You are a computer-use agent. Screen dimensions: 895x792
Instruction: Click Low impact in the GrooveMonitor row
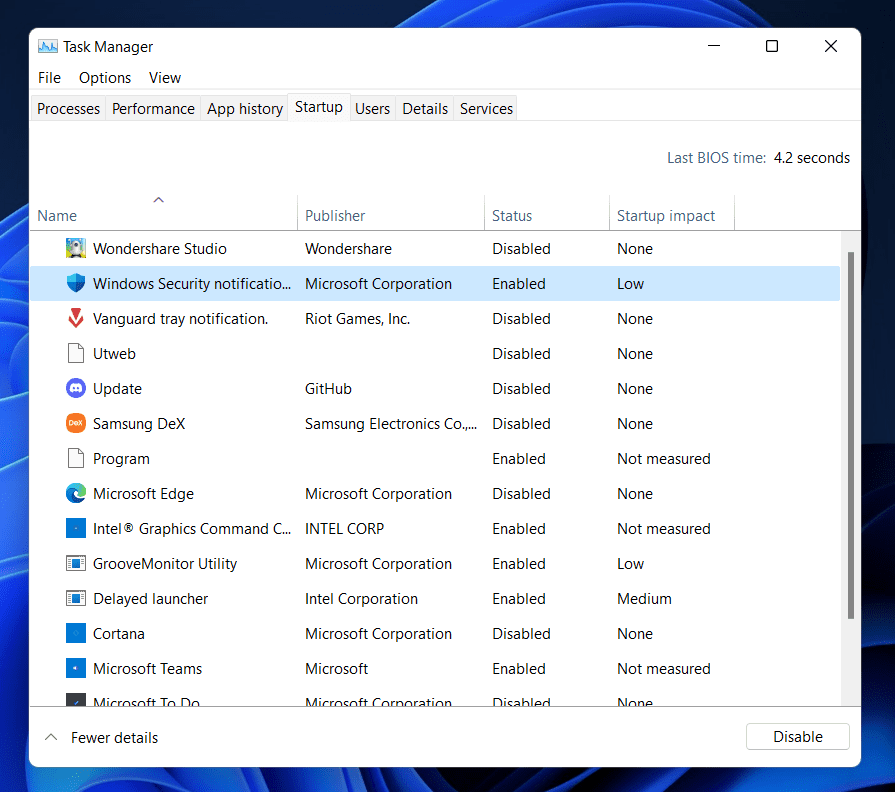[630, 564]
